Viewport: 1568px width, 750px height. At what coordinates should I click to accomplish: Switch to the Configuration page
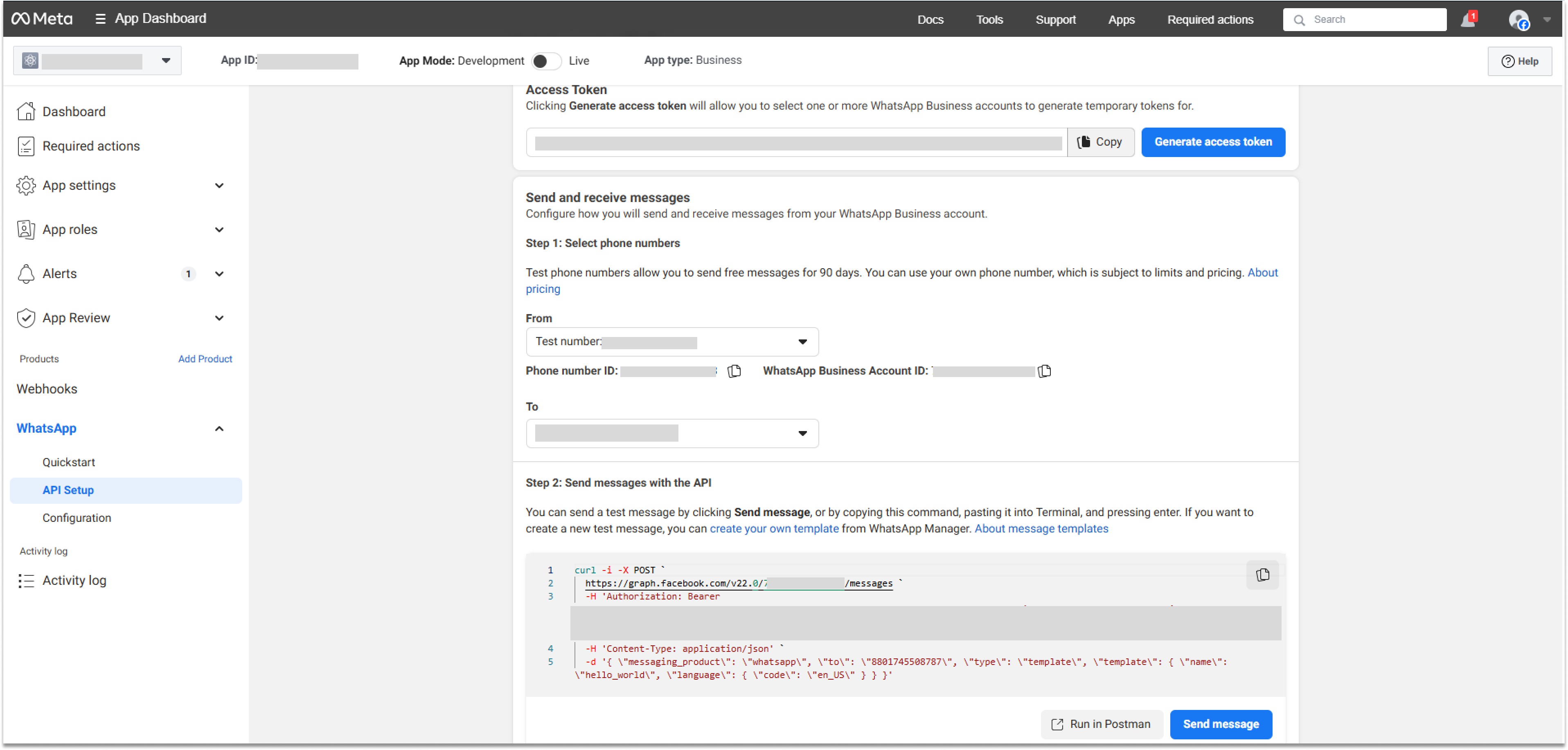click(76, 518)
